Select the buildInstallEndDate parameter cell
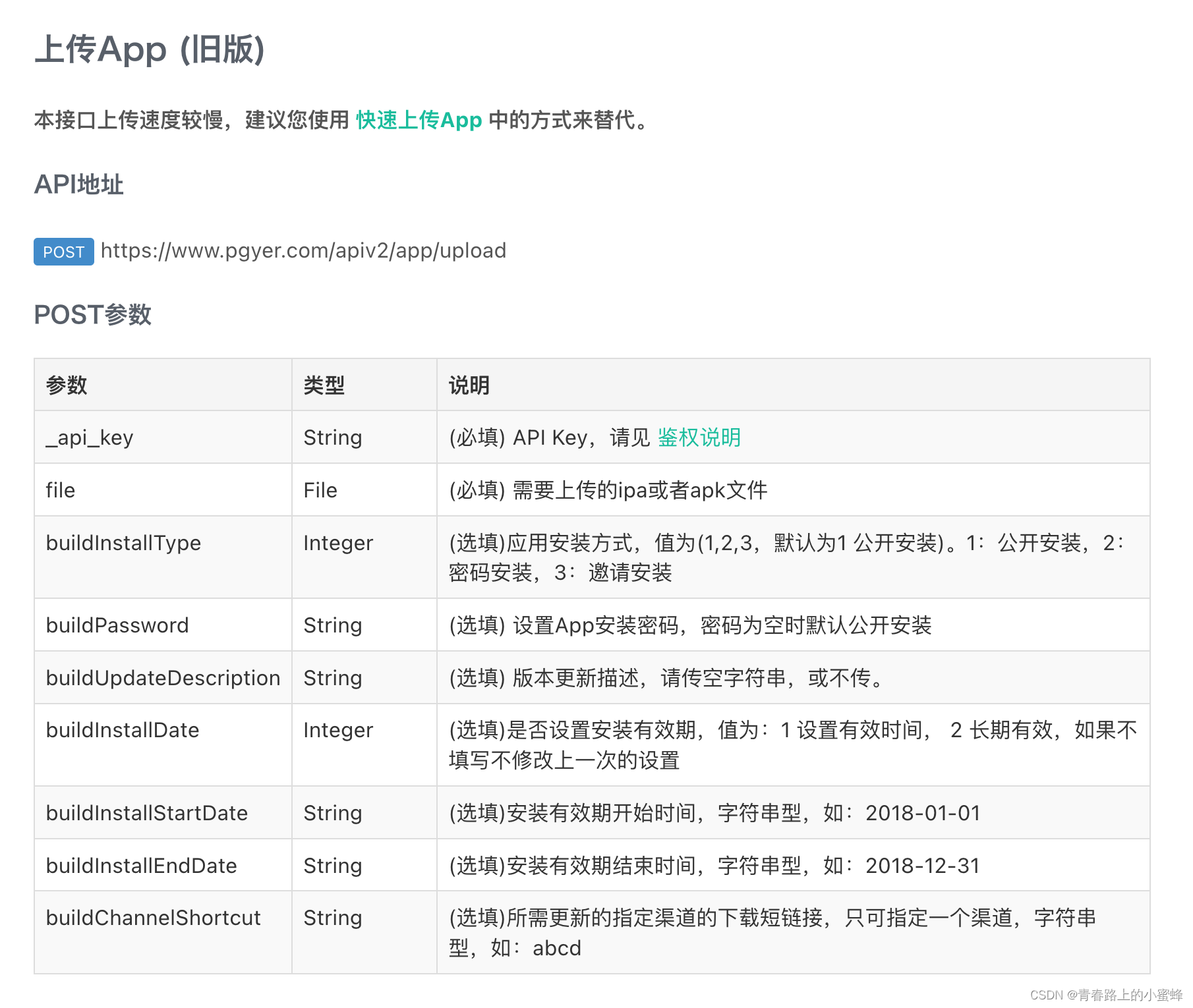This screenshot has height=1008, width=1193. point(163,866)
